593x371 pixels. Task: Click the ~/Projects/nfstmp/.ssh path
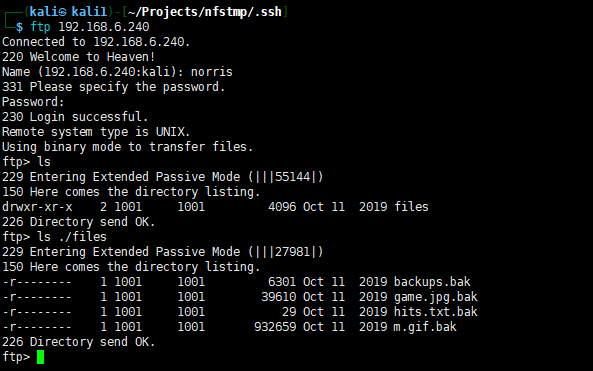[x=205, y=12]
